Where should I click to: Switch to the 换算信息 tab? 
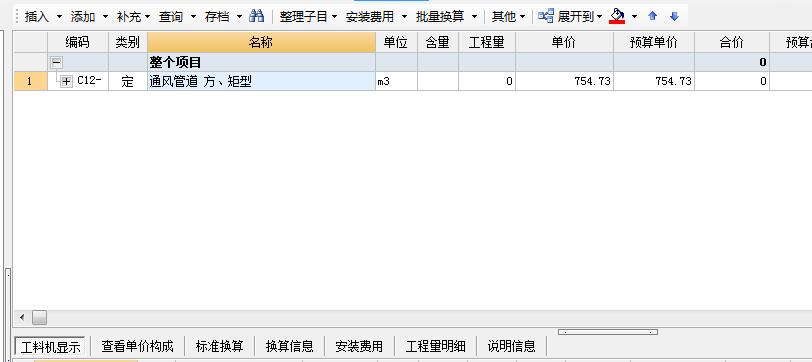tap(289, 346)
